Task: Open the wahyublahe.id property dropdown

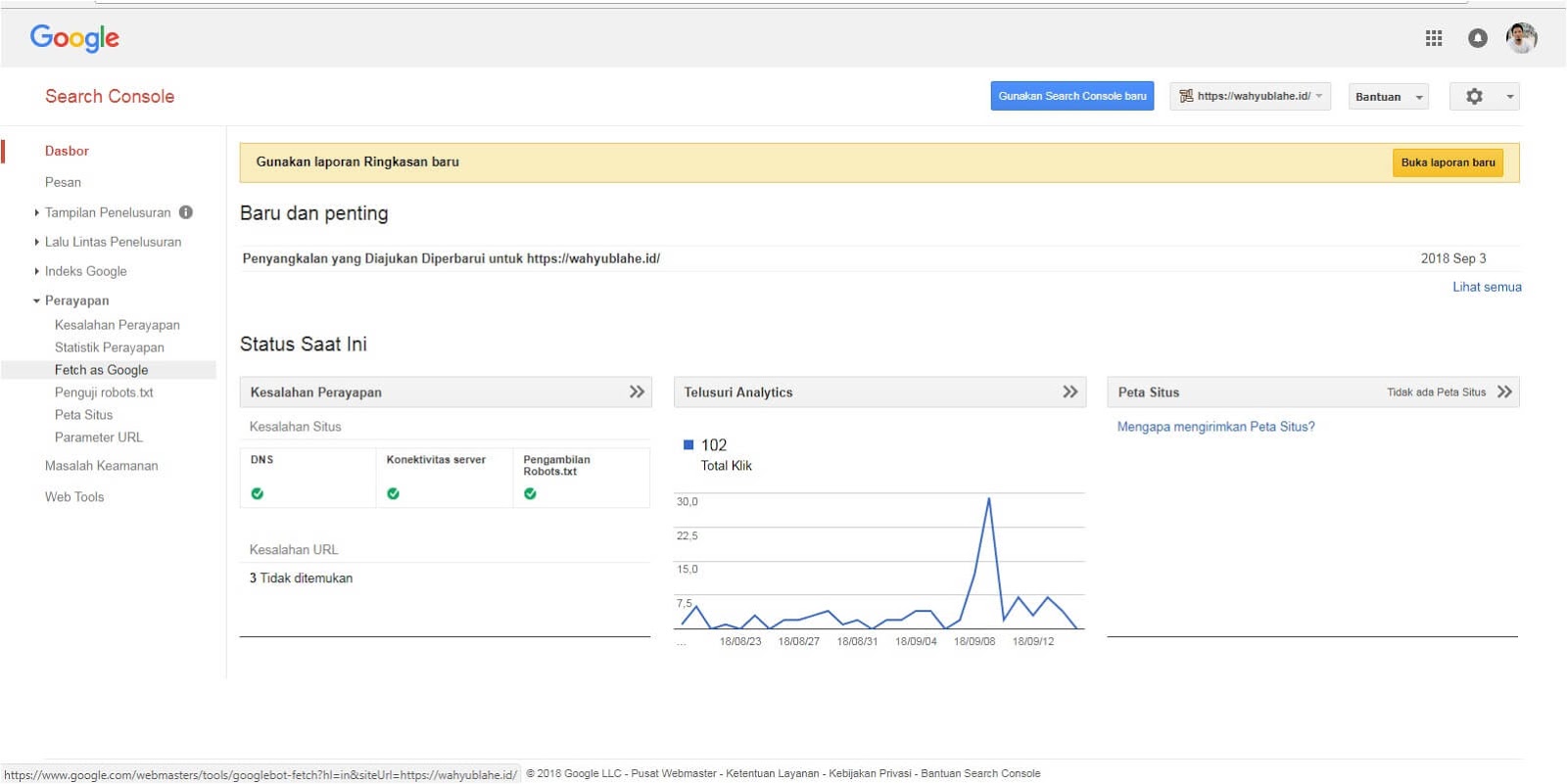Action: [1251, 96]
